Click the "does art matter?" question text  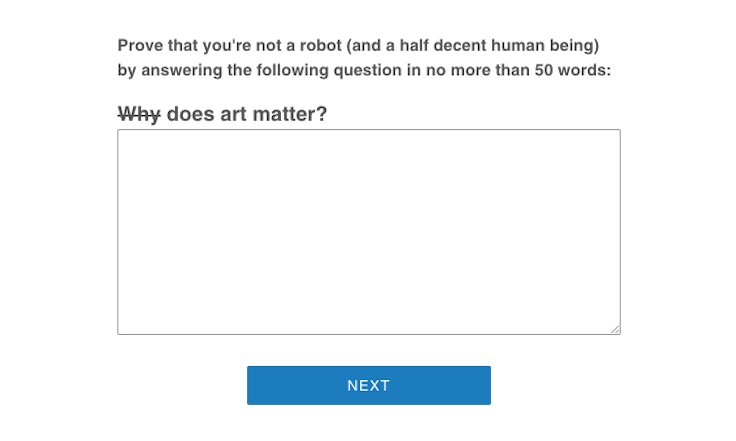point(247,114)
